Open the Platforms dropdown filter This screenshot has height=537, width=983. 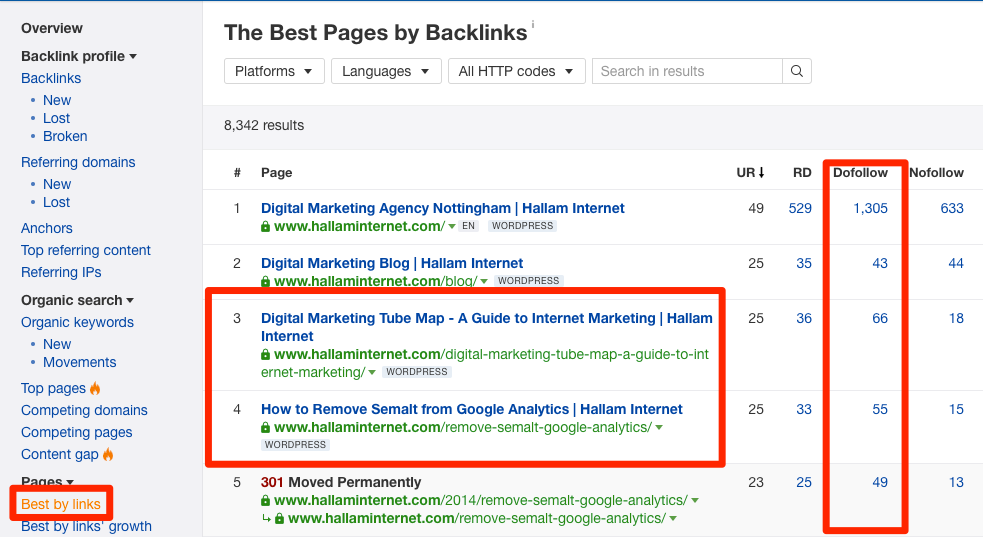point(274,71)
